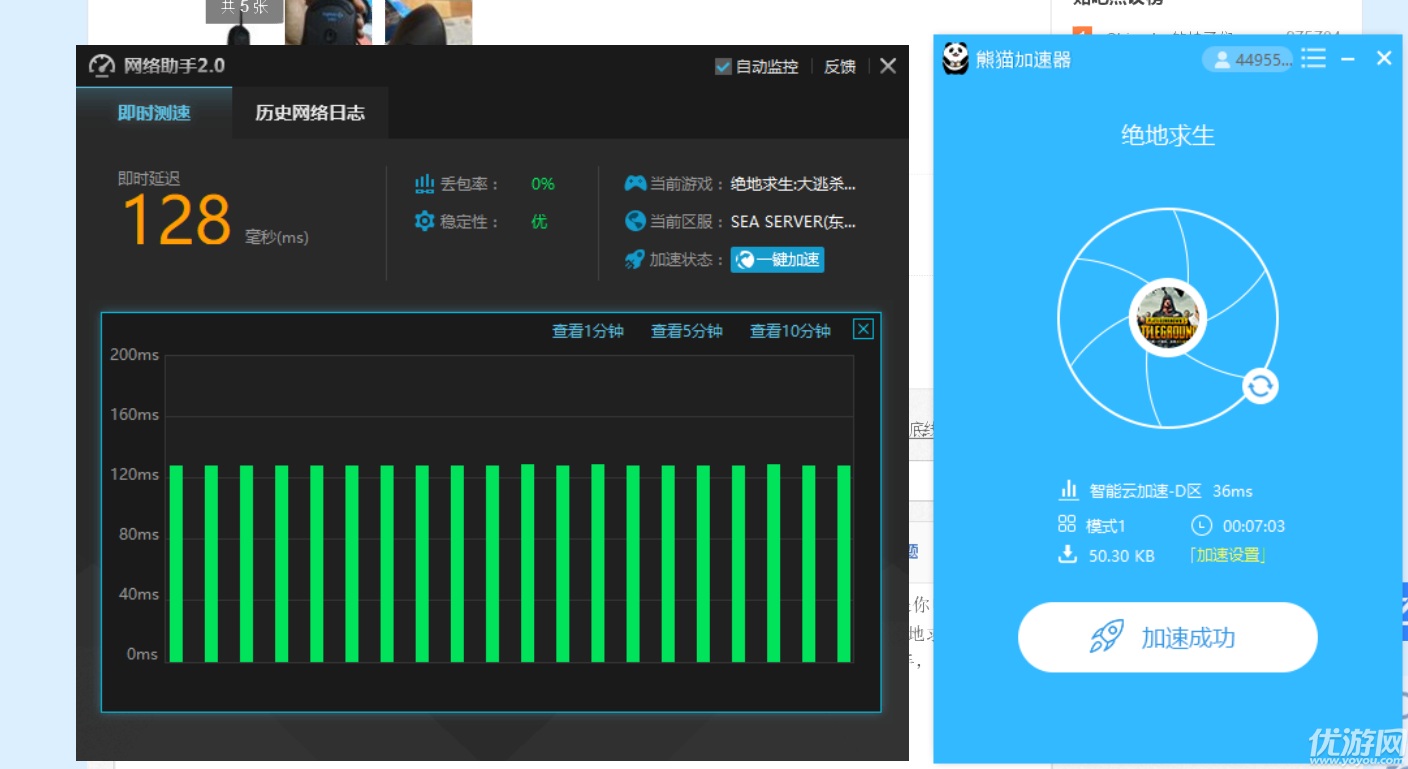Click the 共 5 张 image count label
The height and width of the screenshot is (769, 1408).
pyautogui.click(x=244, y=8)
